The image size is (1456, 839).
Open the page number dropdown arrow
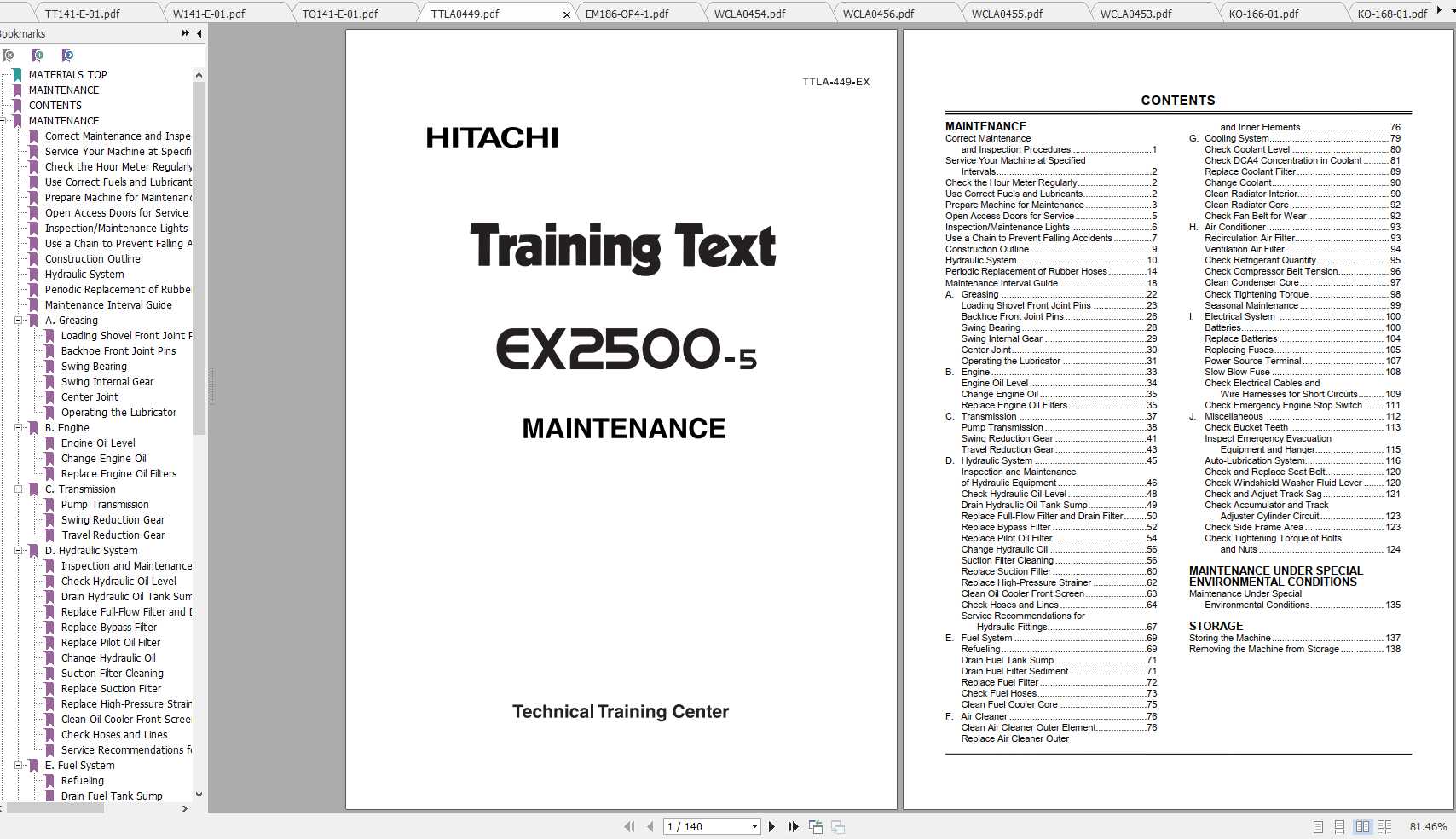click(754, 826)
